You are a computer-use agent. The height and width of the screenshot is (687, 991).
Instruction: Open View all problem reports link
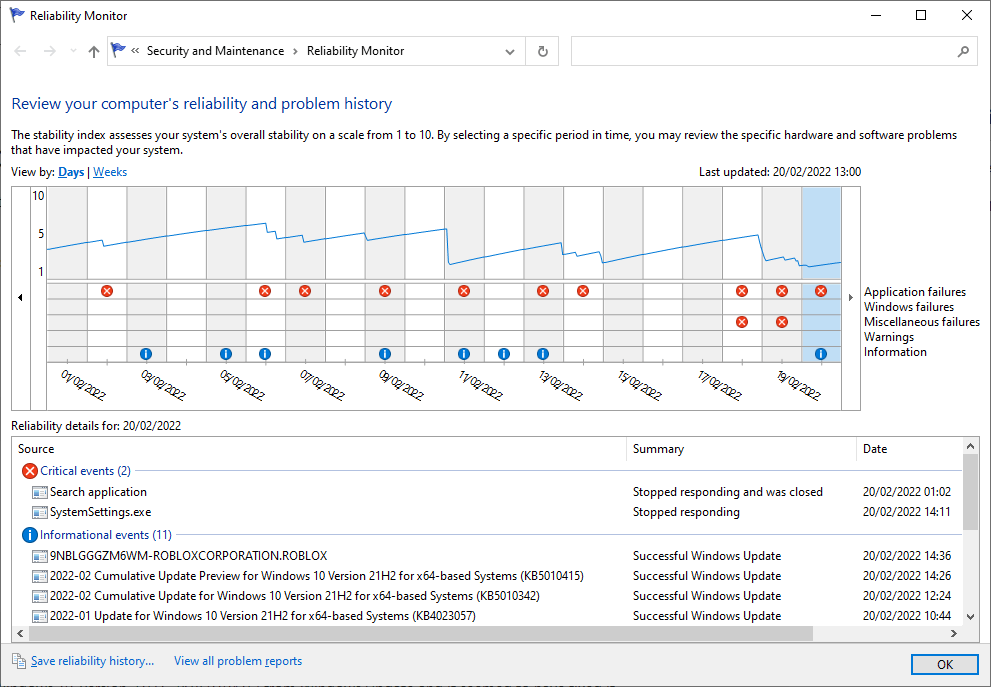[x=238, y=661]
